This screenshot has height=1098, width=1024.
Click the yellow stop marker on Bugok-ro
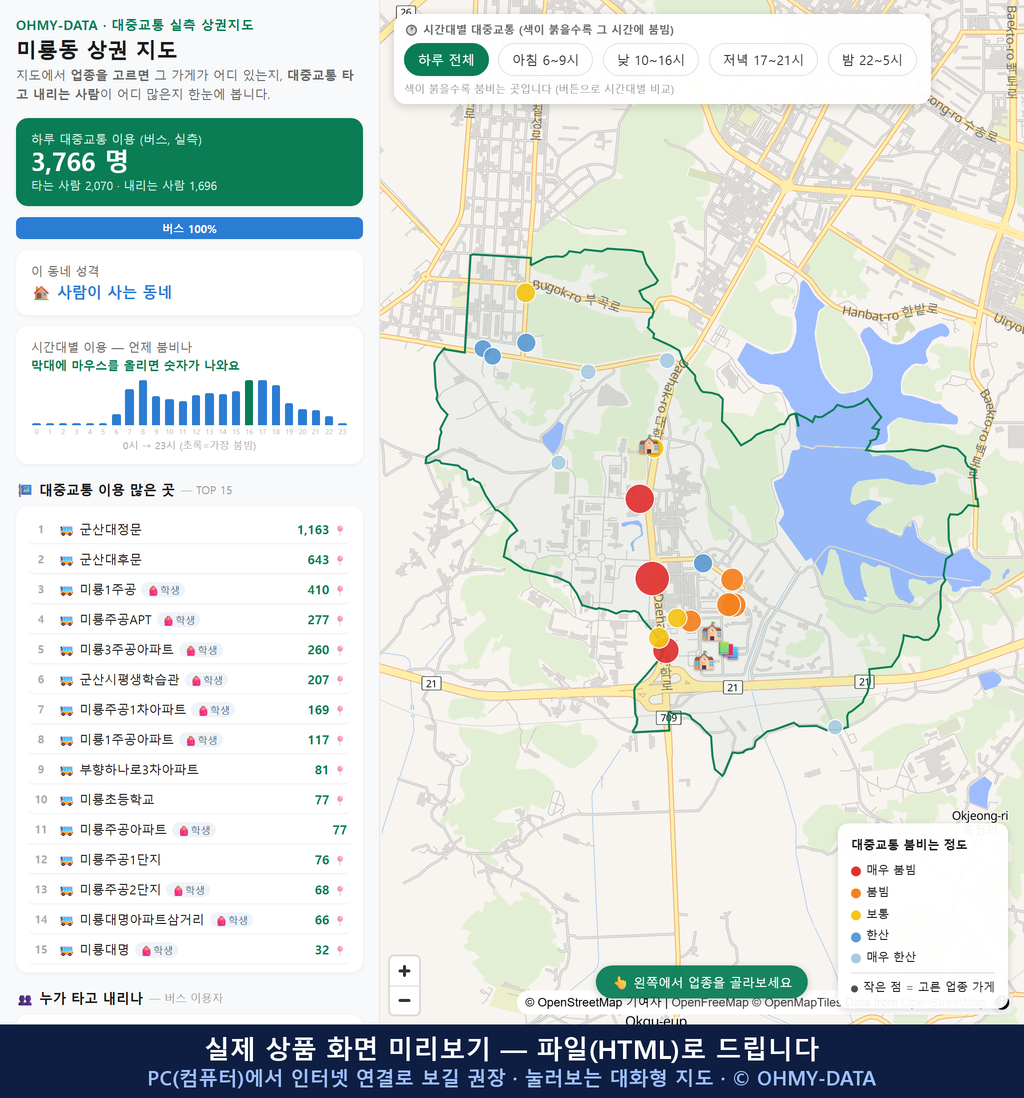click(x=525, y=292)
